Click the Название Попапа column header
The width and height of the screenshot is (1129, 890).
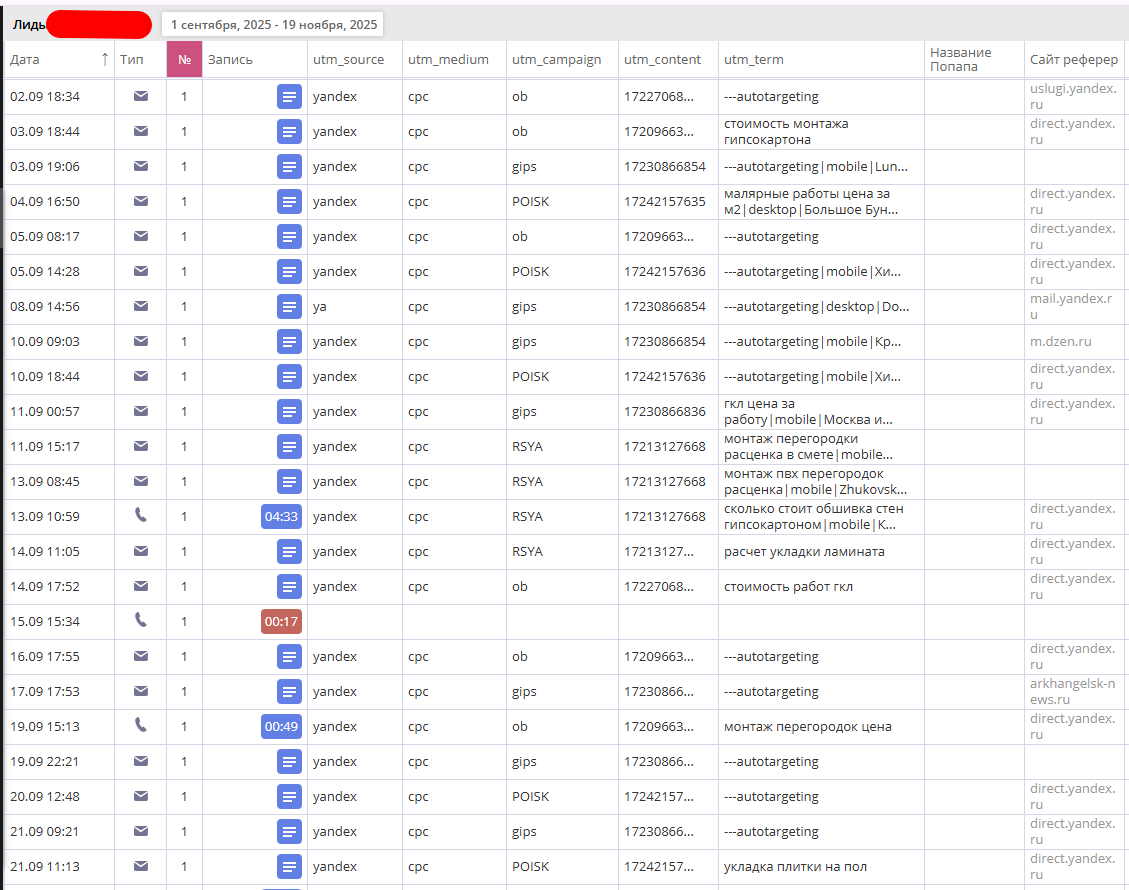pos(960,60)
